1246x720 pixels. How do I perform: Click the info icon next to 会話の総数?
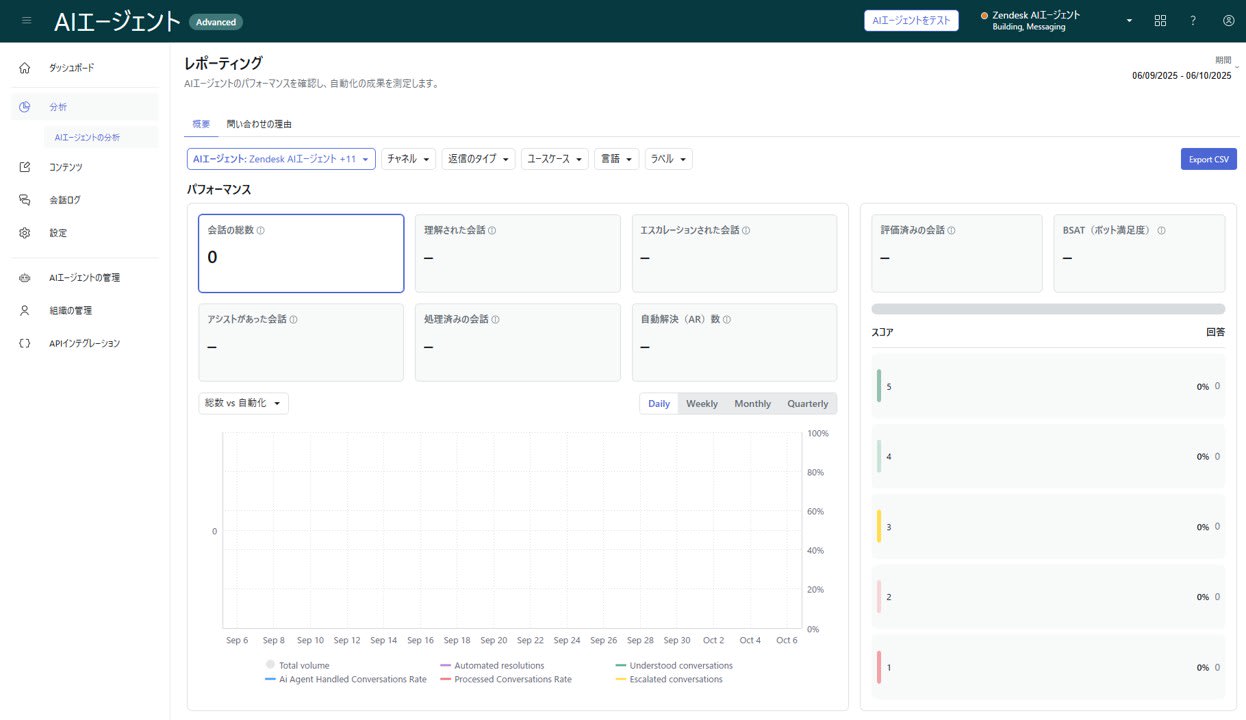click(x=261, y=230)
